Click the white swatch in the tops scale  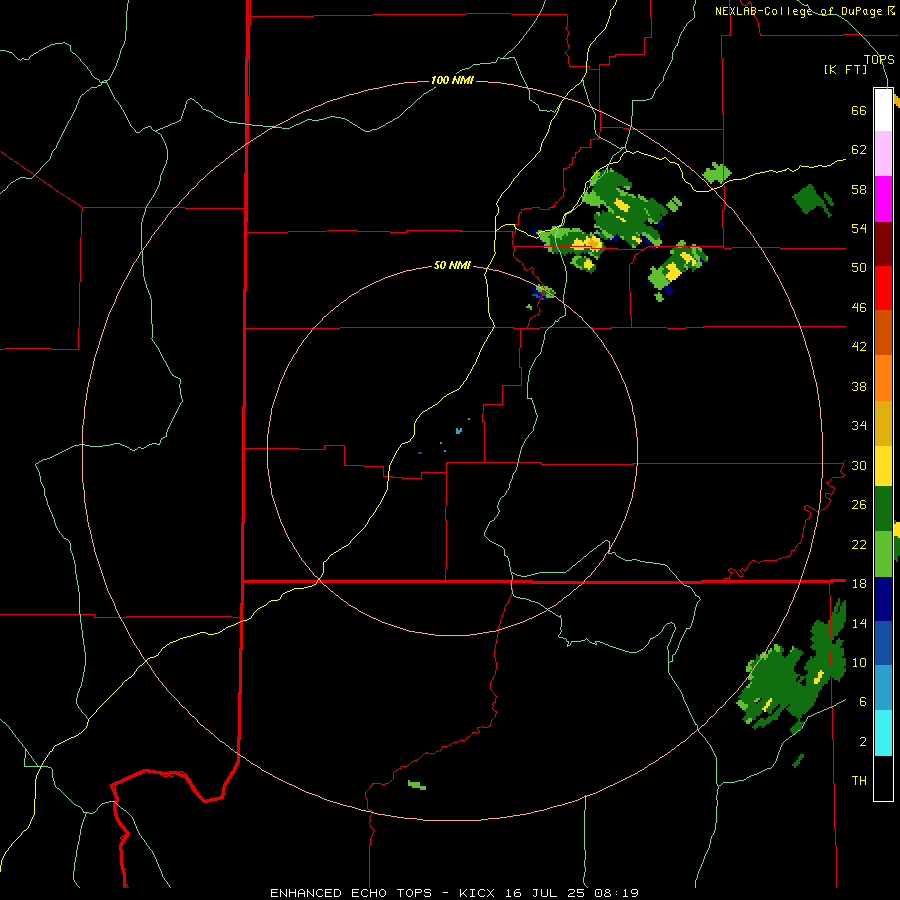(x=883, y=110)
